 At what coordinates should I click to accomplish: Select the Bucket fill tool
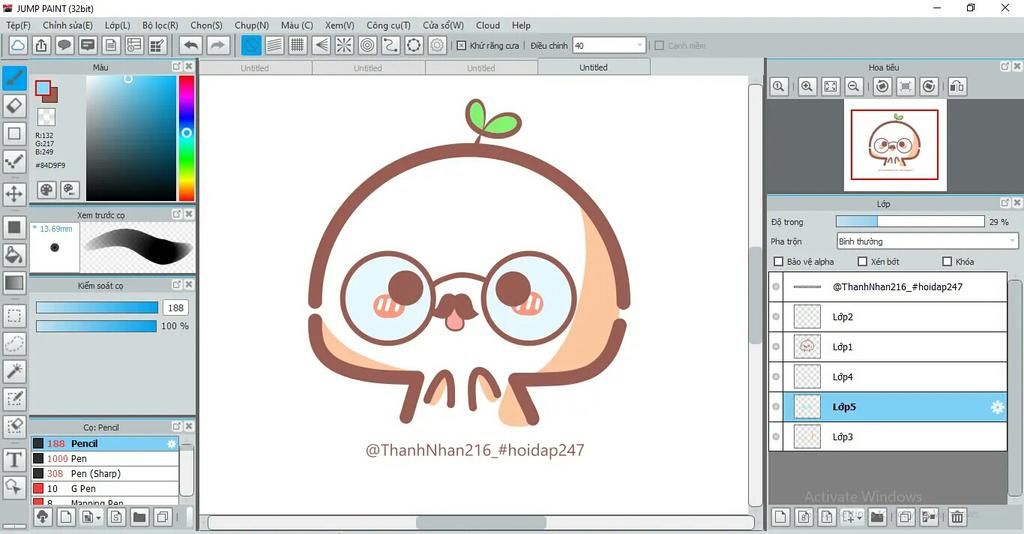click(x=14, y=255)
